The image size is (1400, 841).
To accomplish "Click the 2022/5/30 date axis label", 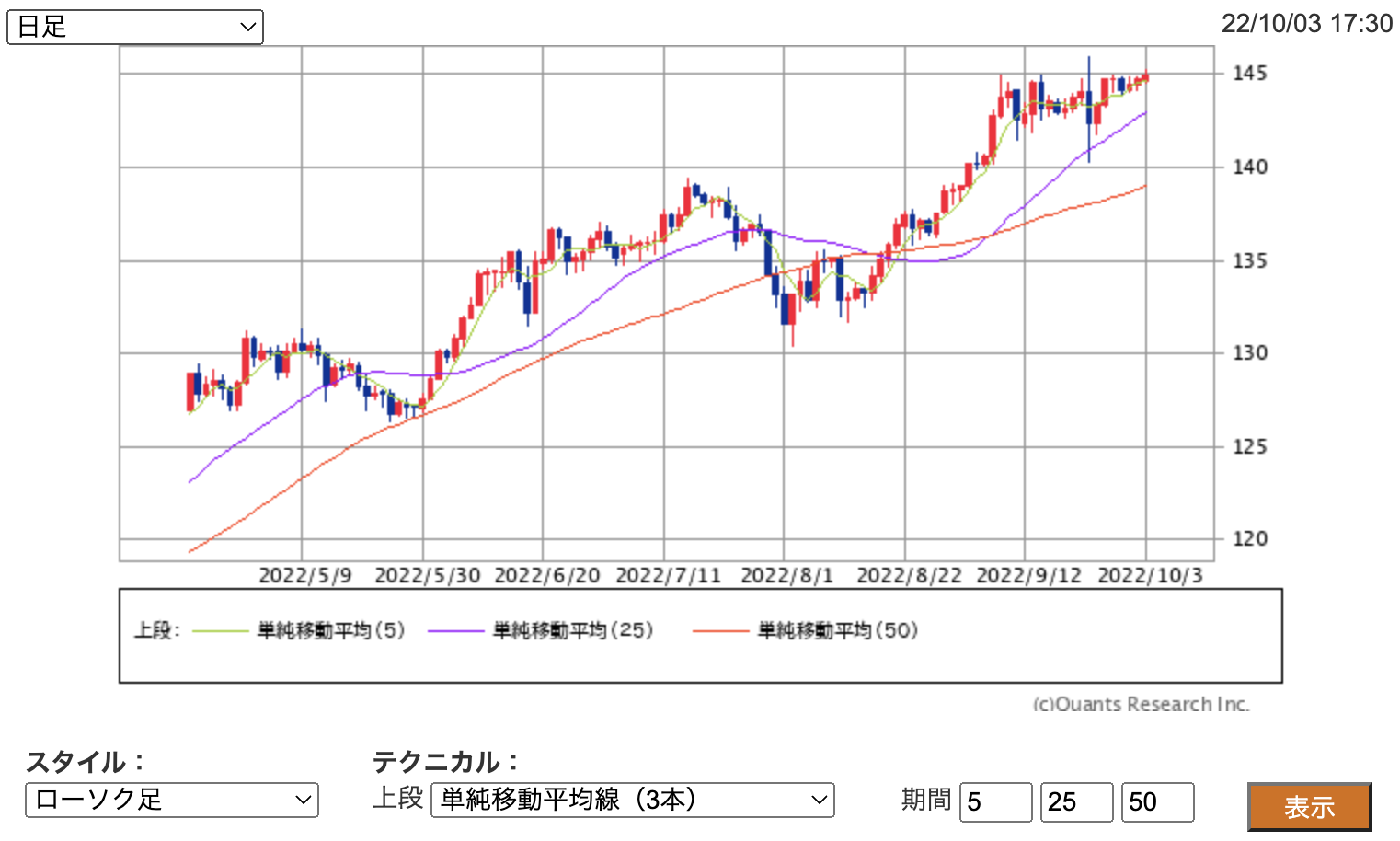I will click(x=428, y=576).
